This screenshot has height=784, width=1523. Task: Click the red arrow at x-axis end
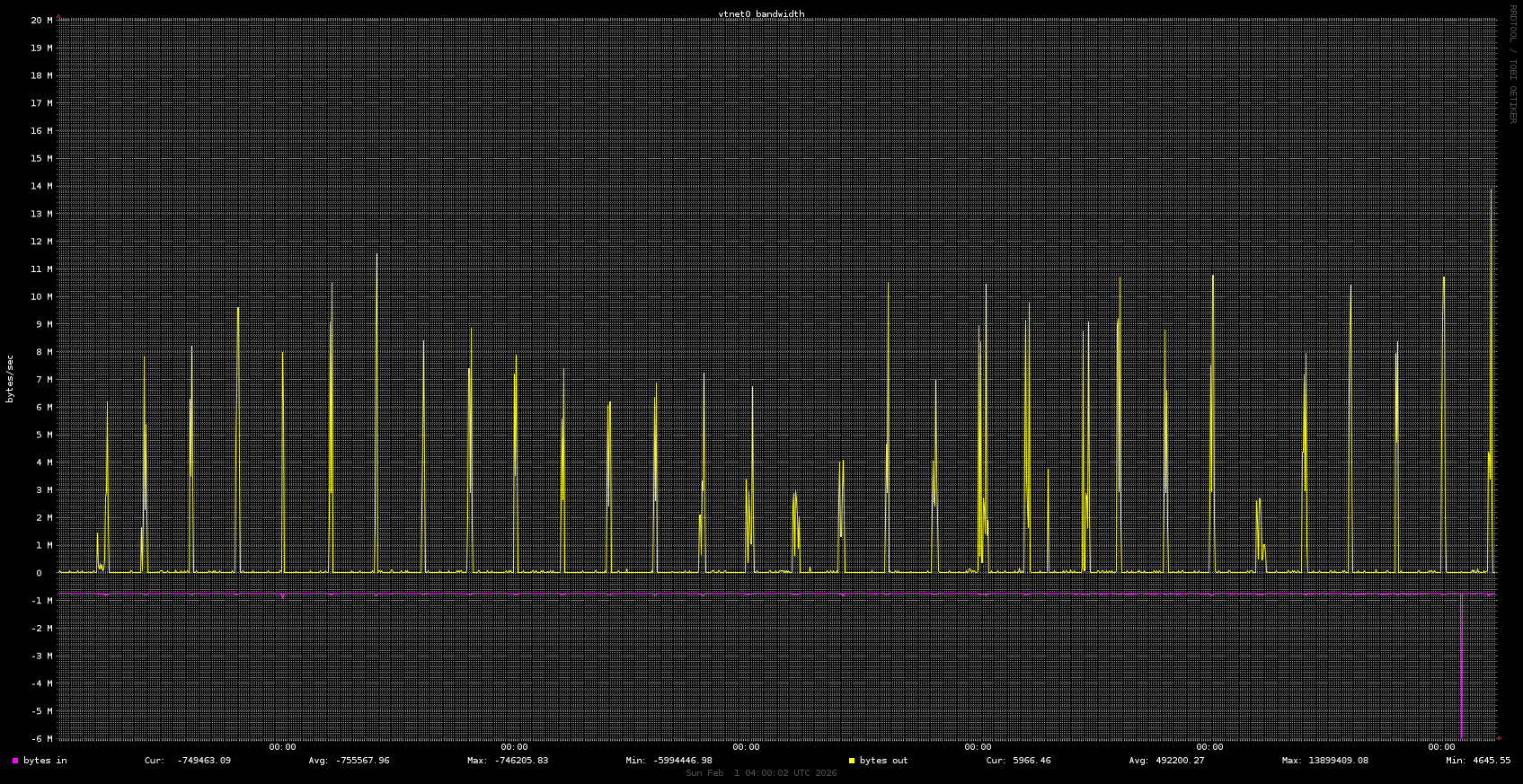(1499, 738)
